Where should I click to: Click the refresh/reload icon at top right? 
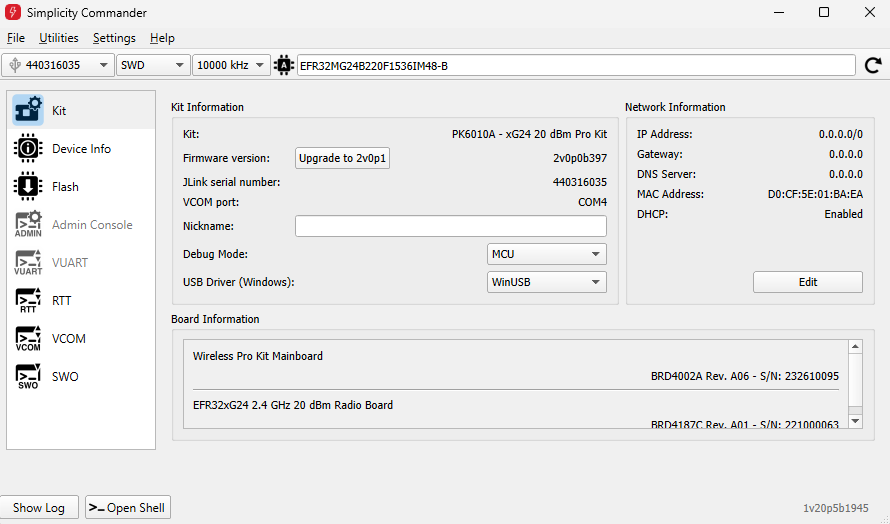click(x=872, y=66)
